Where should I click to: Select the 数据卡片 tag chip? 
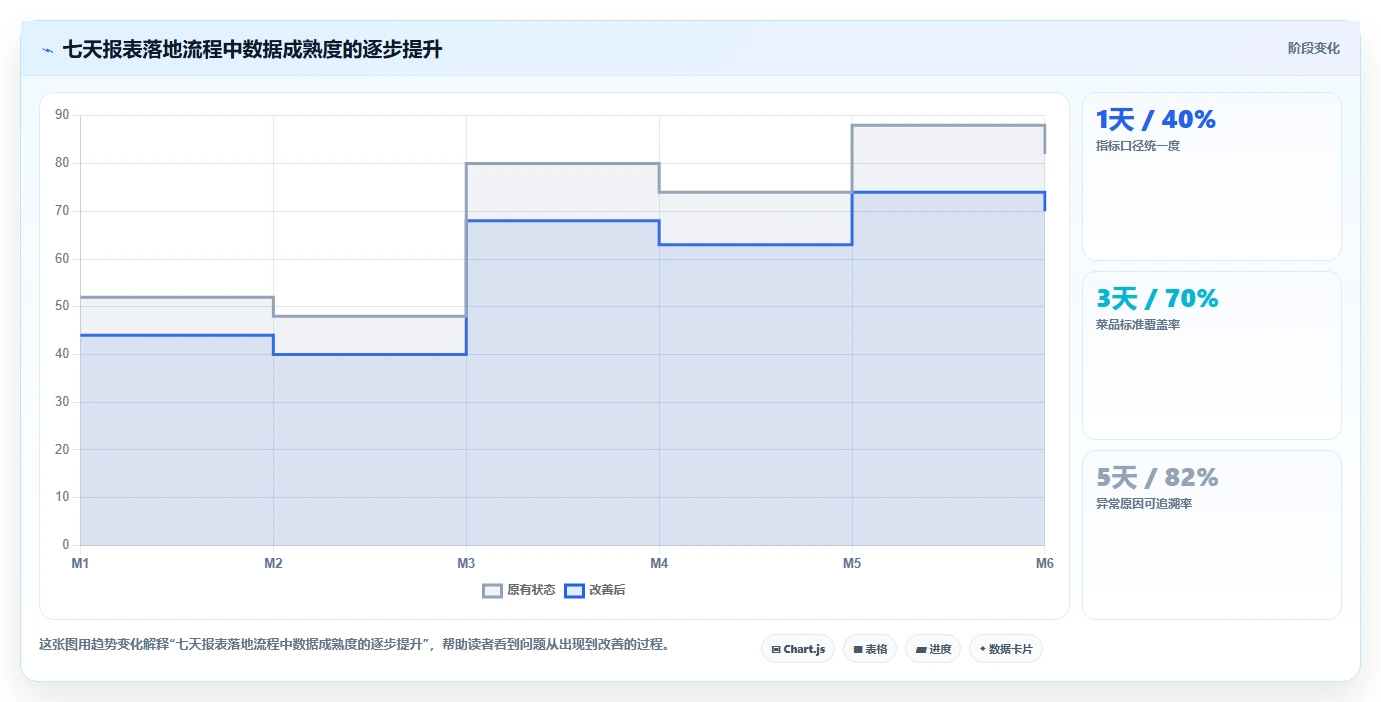1006,649
